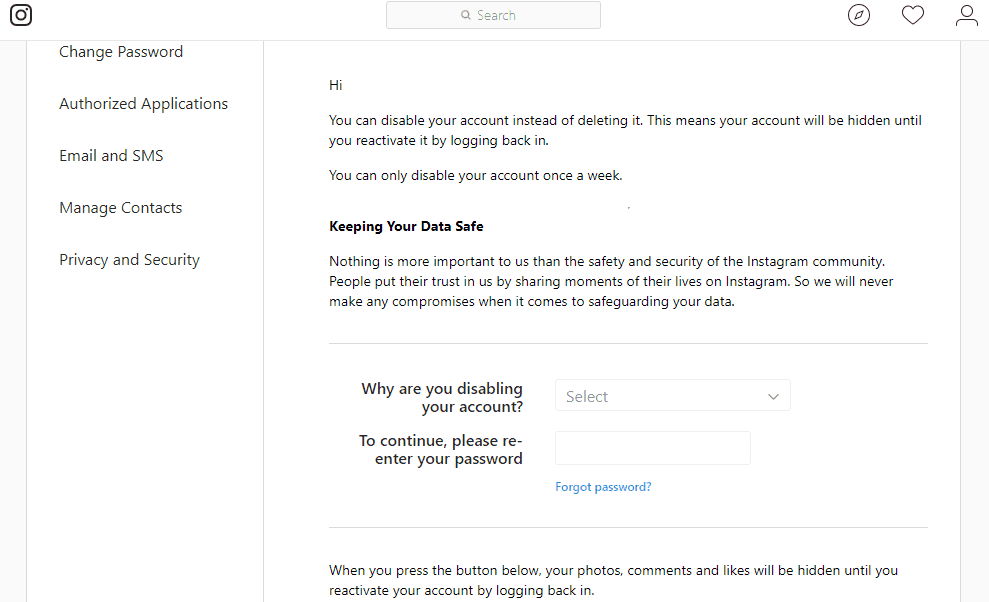Open the disabling reason Select dropdown
This screenshot has height=602, width=989.
tap(660, 396)
